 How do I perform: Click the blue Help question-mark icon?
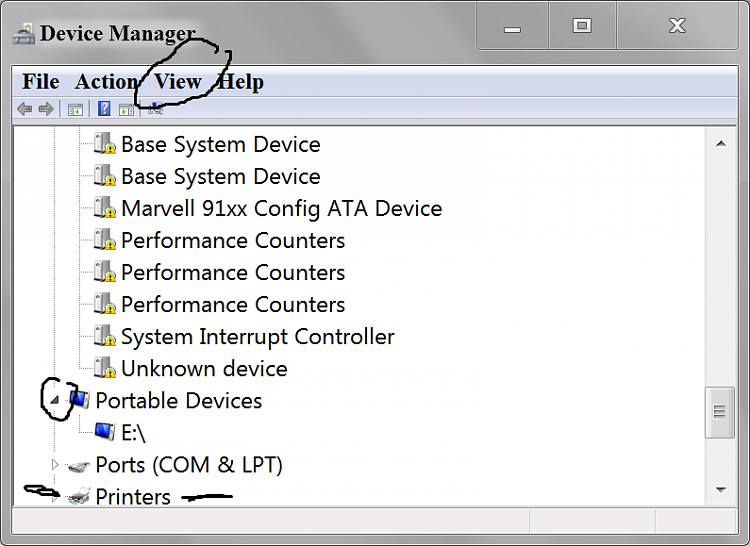(104, 109)
